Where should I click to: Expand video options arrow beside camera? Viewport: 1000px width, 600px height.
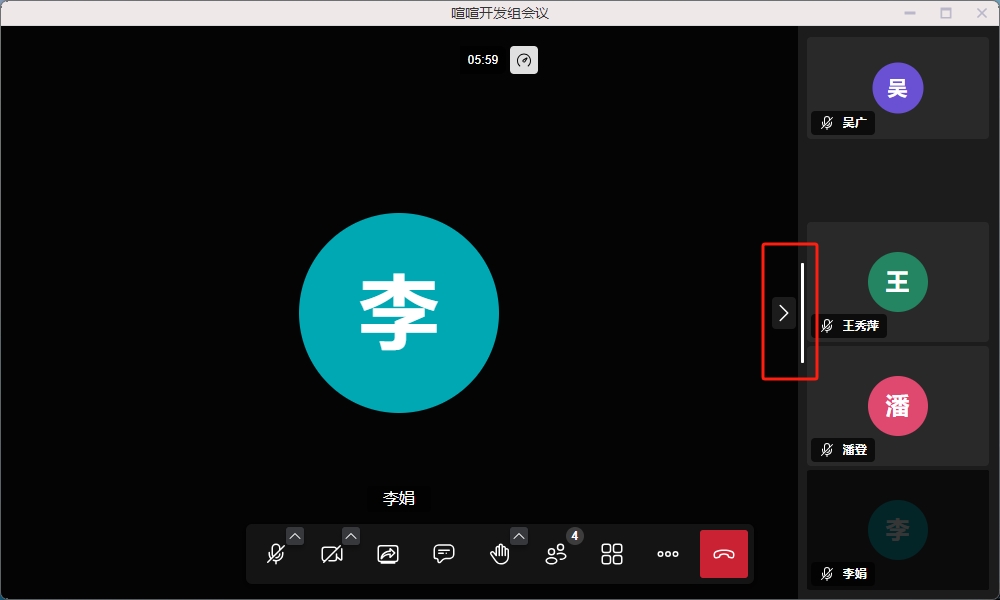pyautogui.click(x=351, y=535)
